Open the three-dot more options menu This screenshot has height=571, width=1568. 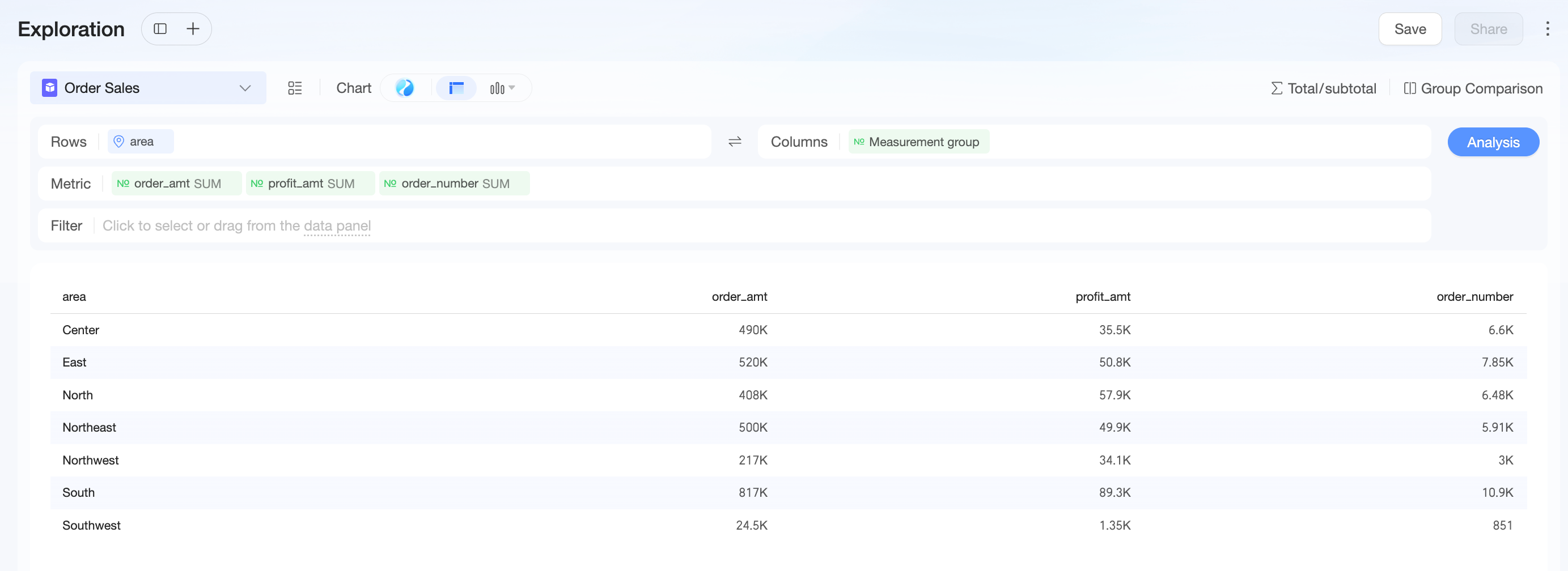coord(1547,28)
